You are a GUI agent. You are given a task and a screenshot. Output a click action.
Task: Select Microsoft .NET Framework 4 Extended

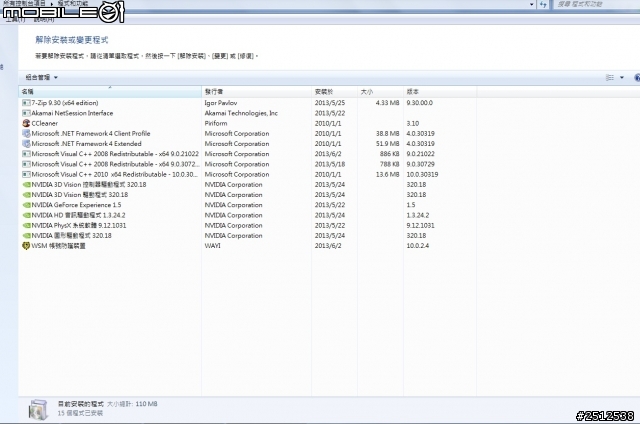coord(87,144)
